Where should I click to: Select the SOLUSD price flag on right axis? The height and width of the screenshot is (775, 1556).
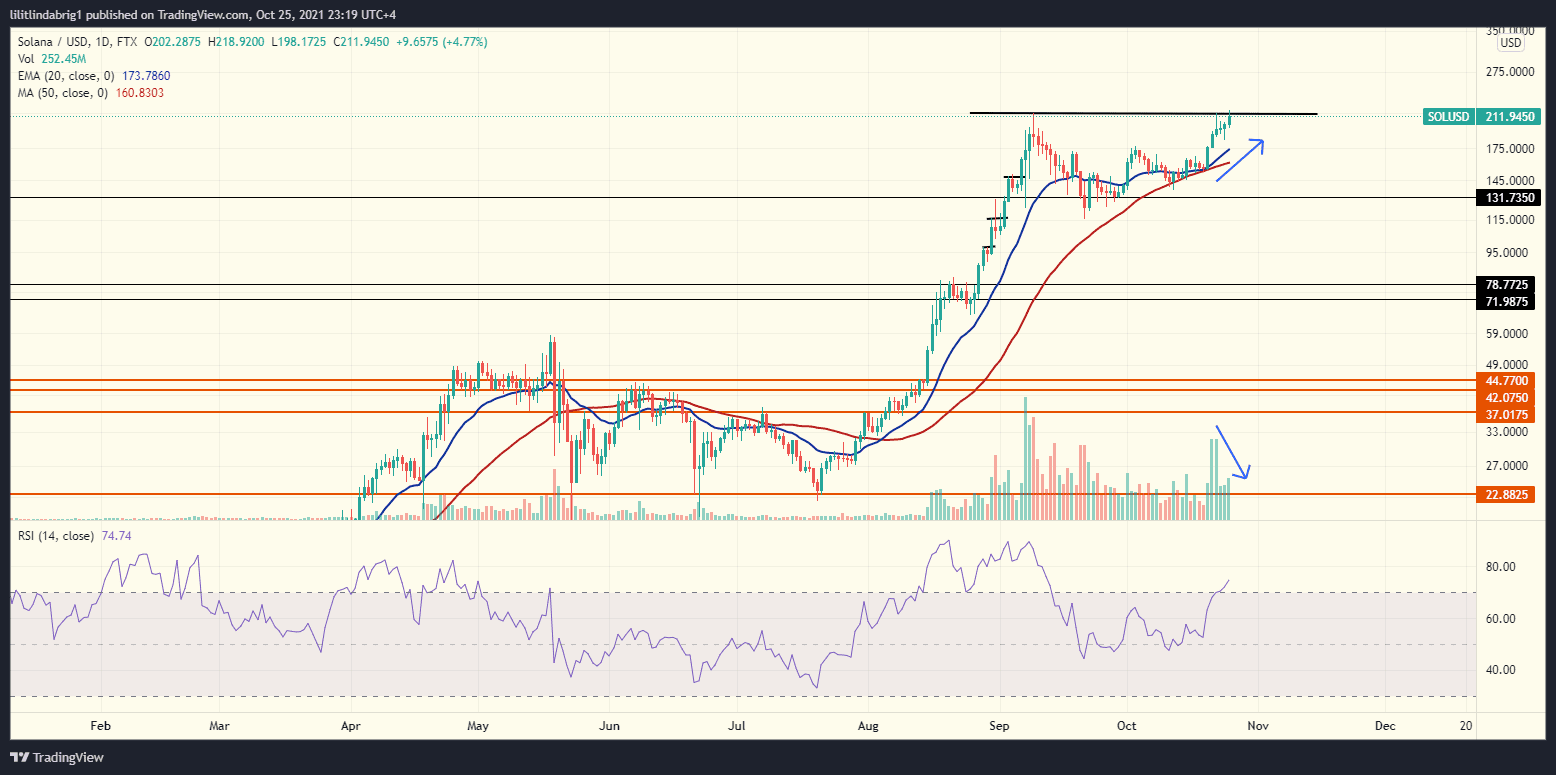[x=1449, y=117]
